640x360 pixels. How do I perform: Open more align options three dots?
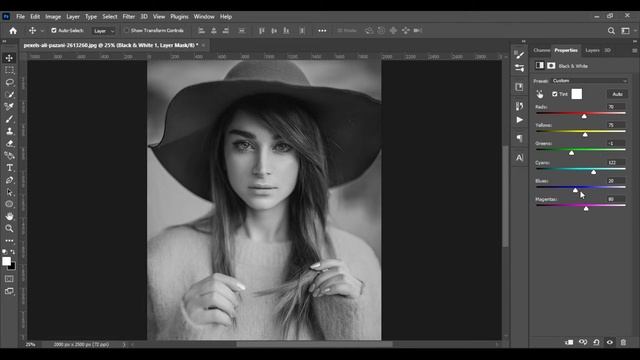[x=322, y=31]
